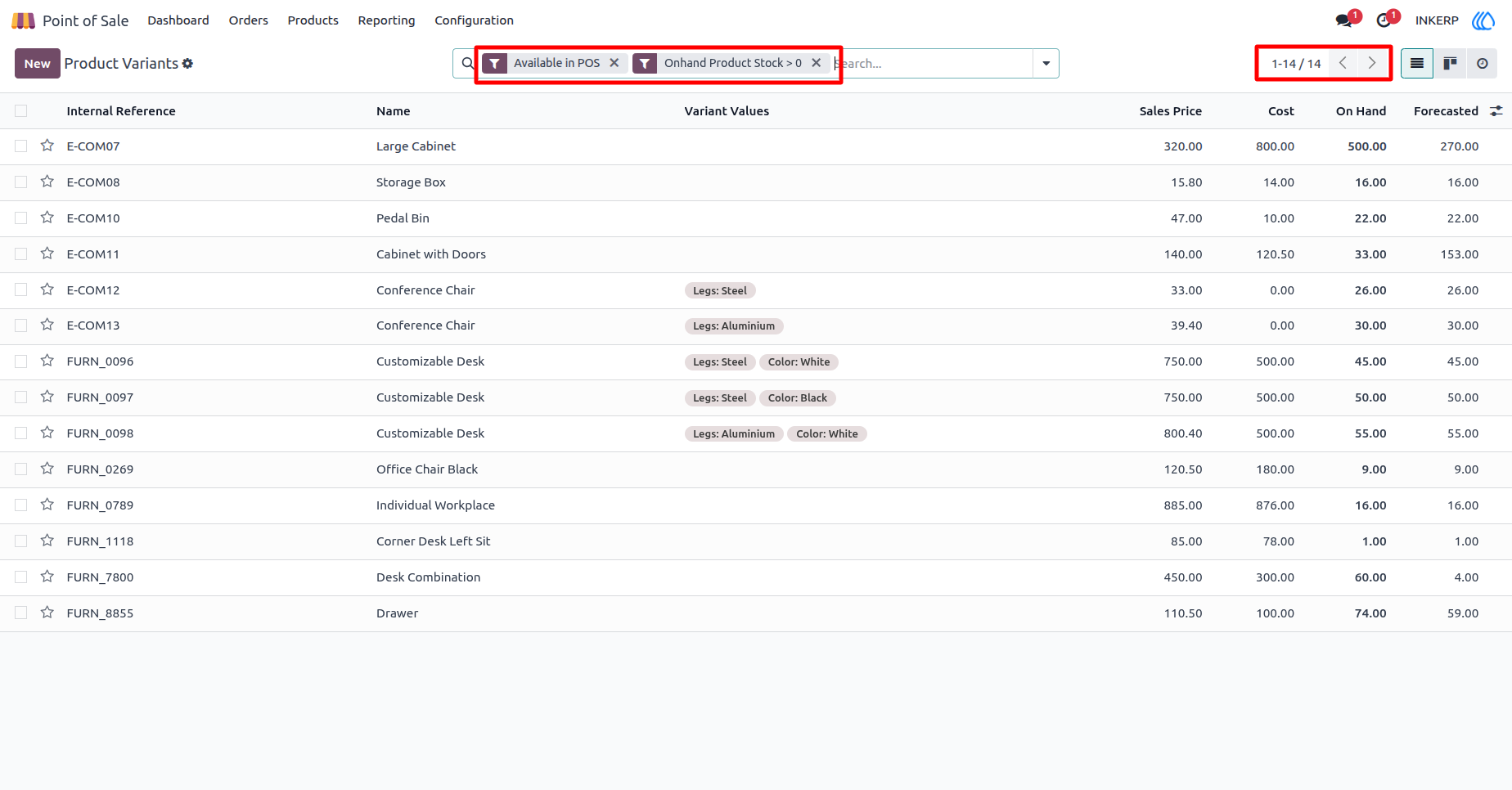Click into the Search input field
The width and height of the screenshot is (1512, 790).
[x=933, y=63]
